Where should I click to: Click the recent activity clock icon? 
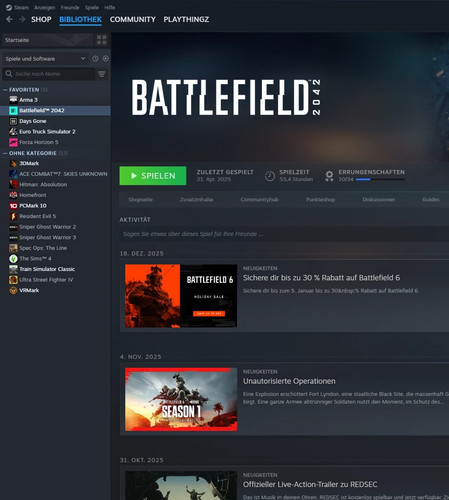tap(95, 59)
